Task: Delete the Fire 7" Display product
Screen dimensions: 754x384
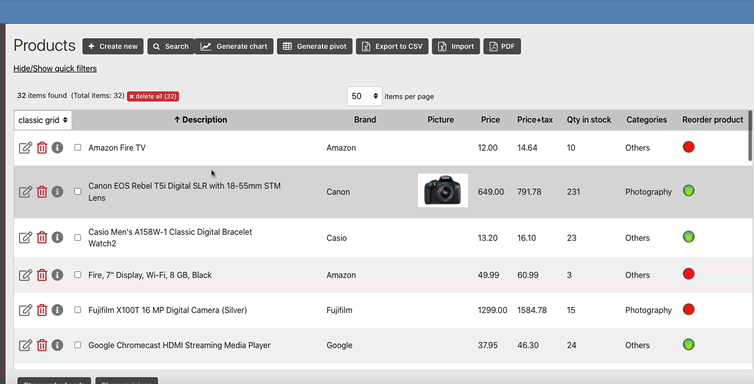Action: pos(42,275)
